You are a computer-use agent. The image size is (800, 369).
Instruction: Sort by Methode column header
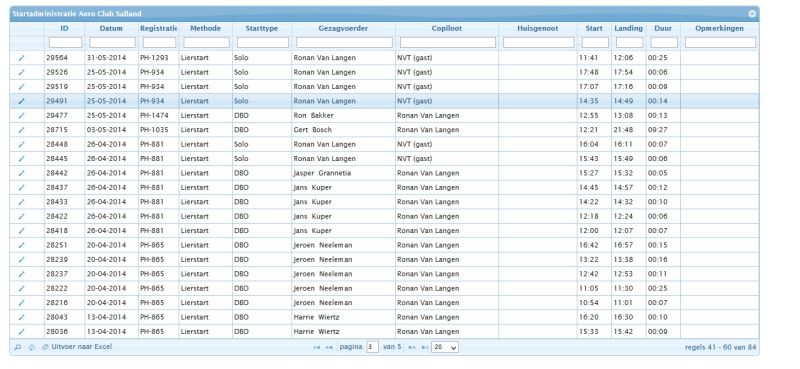tap(206, 29)
